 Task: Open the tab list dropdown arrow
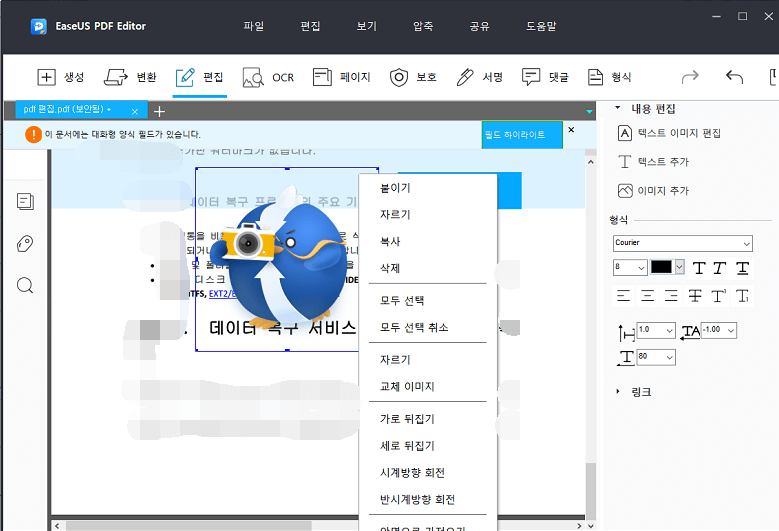coord(589,111)
